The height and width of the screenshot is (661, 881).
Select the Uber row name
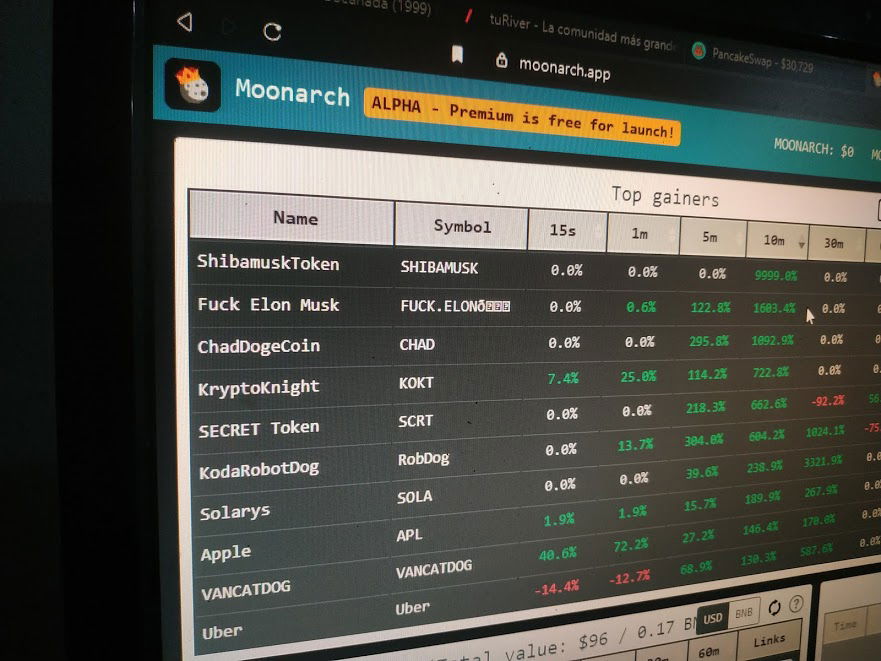222,632
